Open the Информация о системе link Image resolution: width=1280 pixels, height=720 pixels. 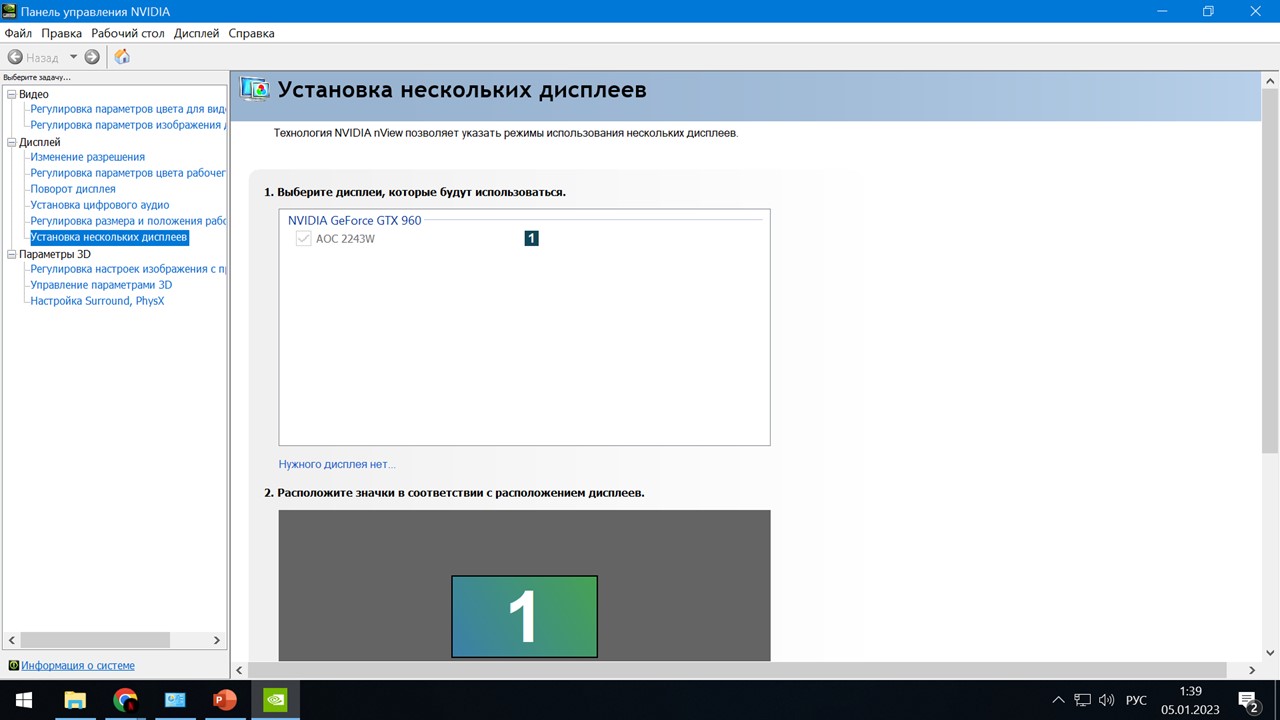point(78,665)
